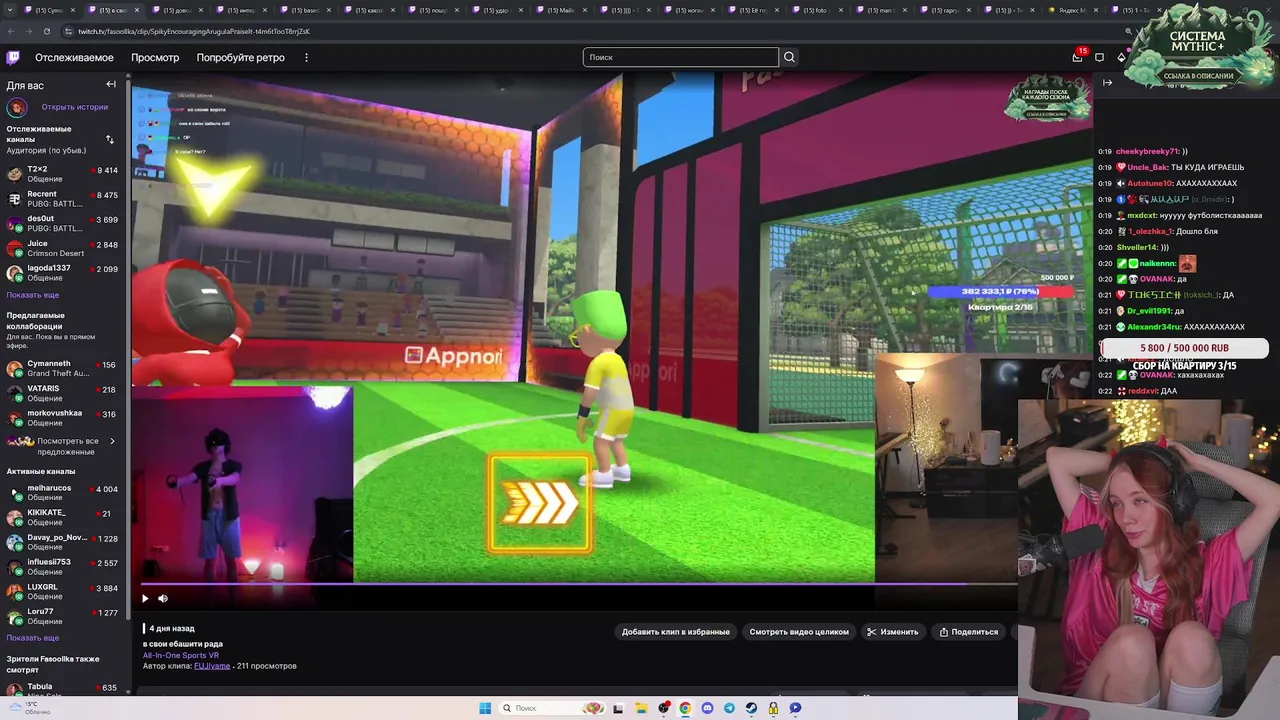The height and width of the screenshot is (720, 1280).
Task: Open the Попробуйте ретро link
Action: 240,57
